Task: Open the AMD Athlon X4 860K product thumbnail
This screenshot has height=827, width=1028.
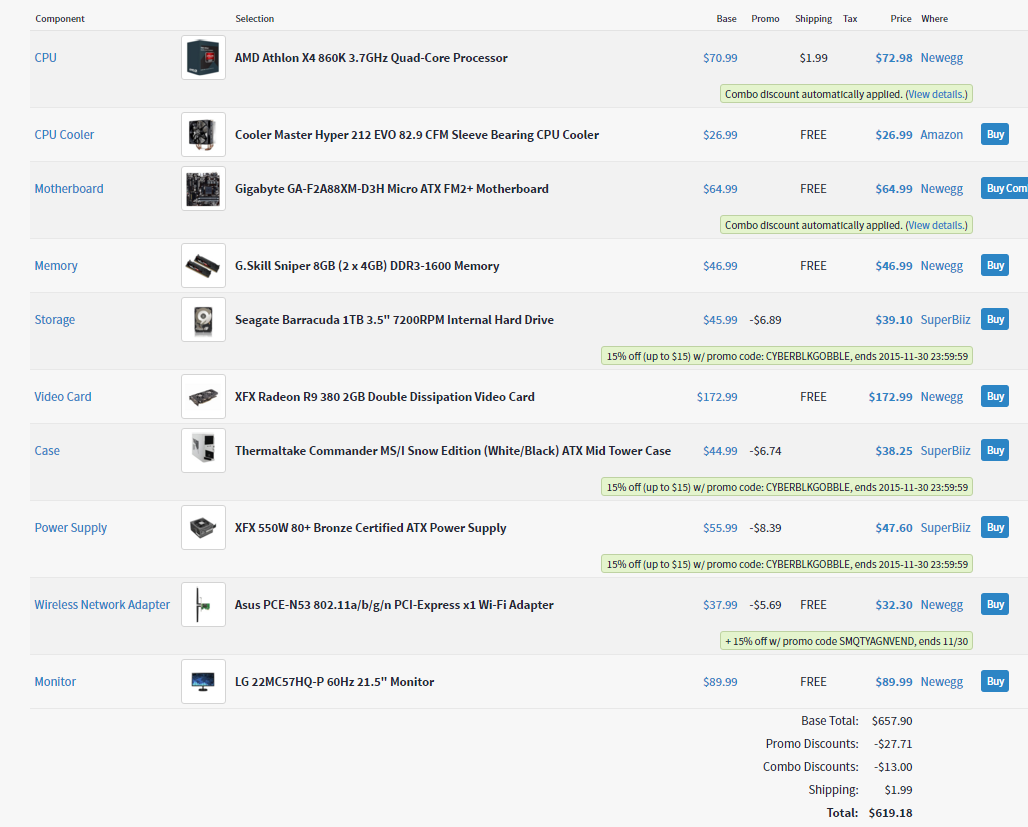Action: (203, 58)
